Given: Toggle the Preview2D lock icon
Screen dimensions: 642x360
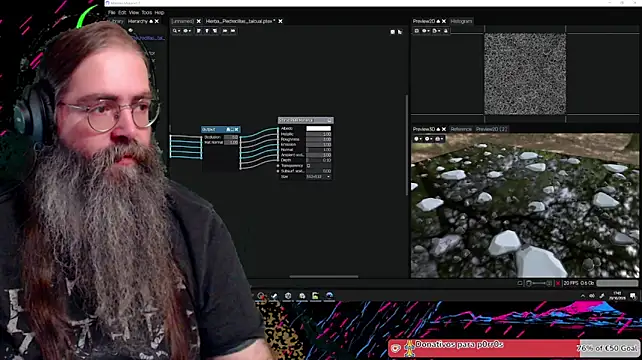Looking at the screenshot, I should (446, 31).
